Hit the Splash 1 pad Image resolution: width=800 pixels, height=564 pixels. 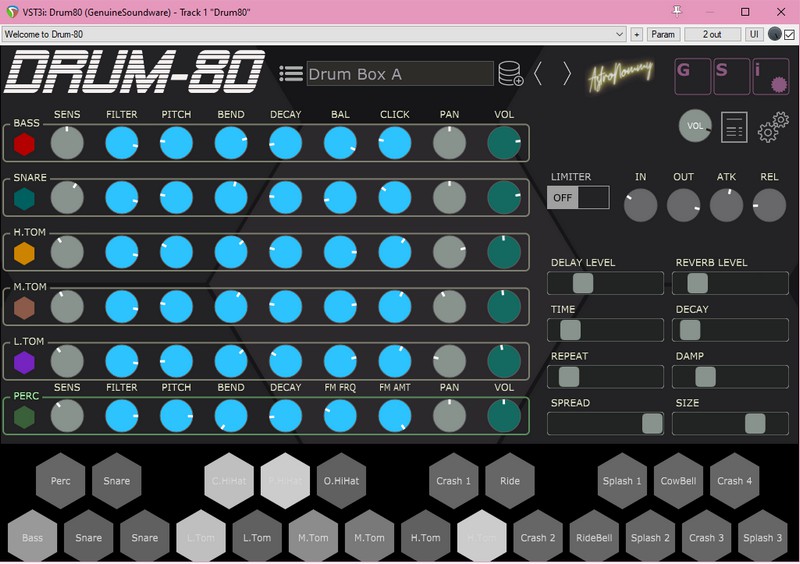pyautogui.click(x=622, y=481)
